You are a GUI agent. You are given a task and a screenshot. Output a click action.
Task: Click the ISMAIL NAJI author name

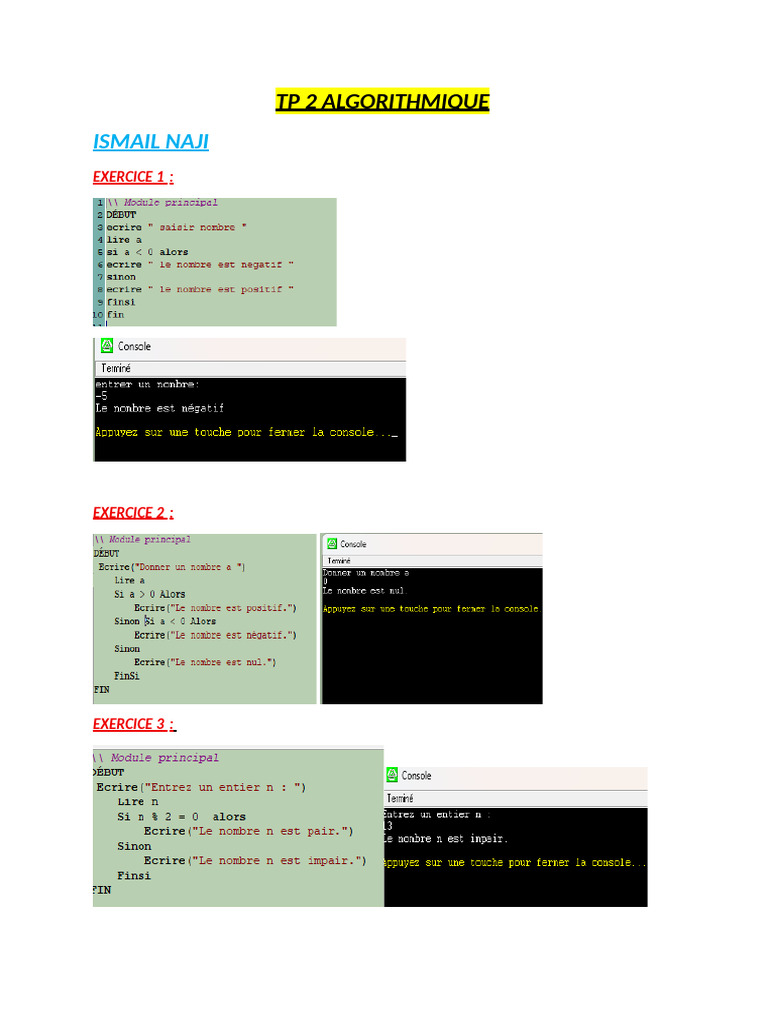pyautogui.click(x=151, y=141)
